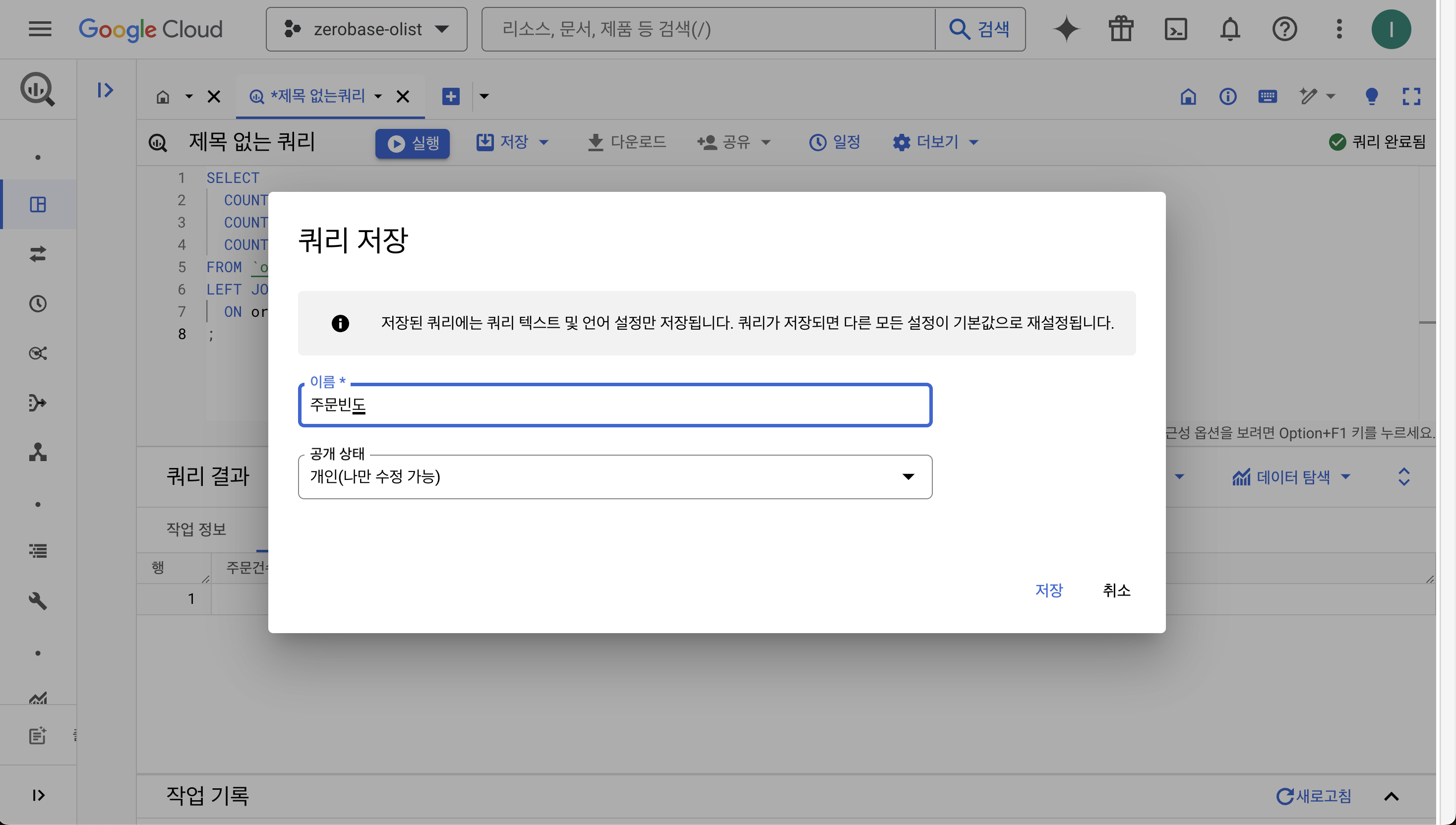Click the data transfers arrows icon in sidebar

coord(38,254)
